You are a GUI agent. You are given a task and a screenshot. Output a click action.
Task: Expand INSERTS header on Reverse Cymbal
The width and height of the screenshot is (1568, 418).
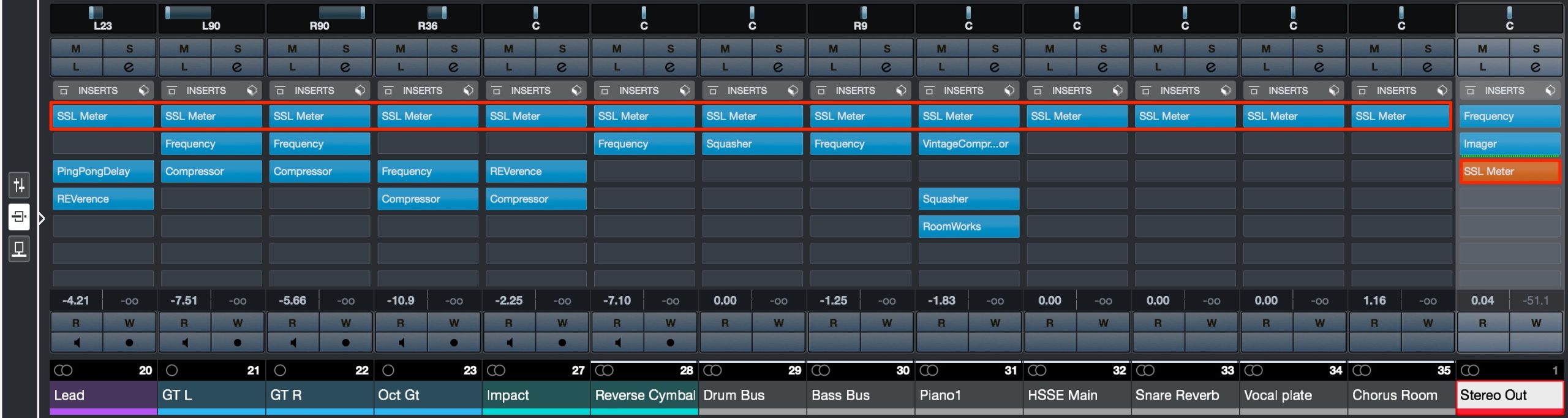coord(639,91)
